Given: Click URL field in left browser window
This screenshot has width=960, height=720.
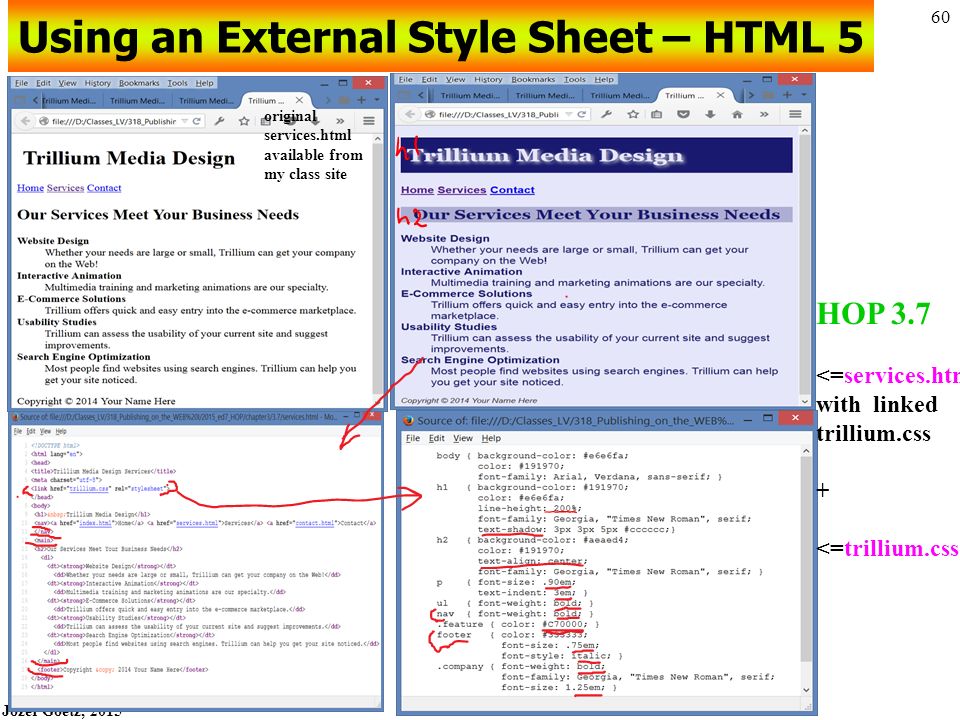Looking at the screenshot, I should tap(113, 121).
